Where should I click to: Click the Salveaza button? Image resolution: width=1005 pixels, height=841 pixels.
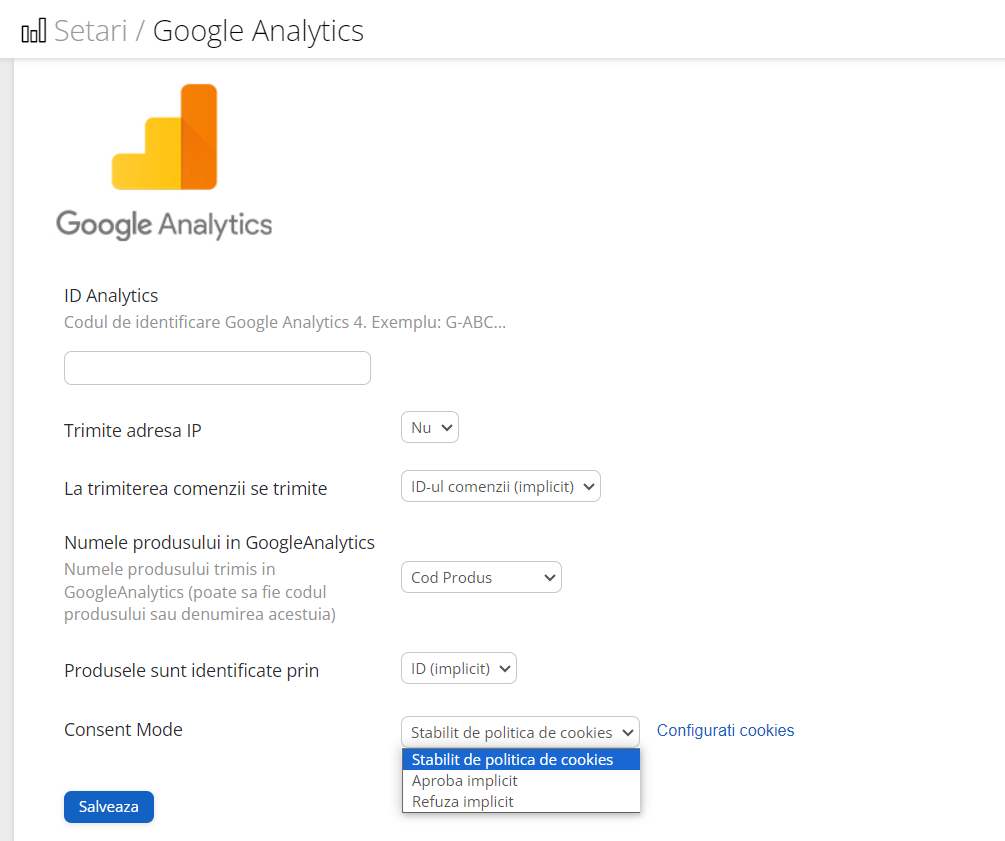point(109,807)
